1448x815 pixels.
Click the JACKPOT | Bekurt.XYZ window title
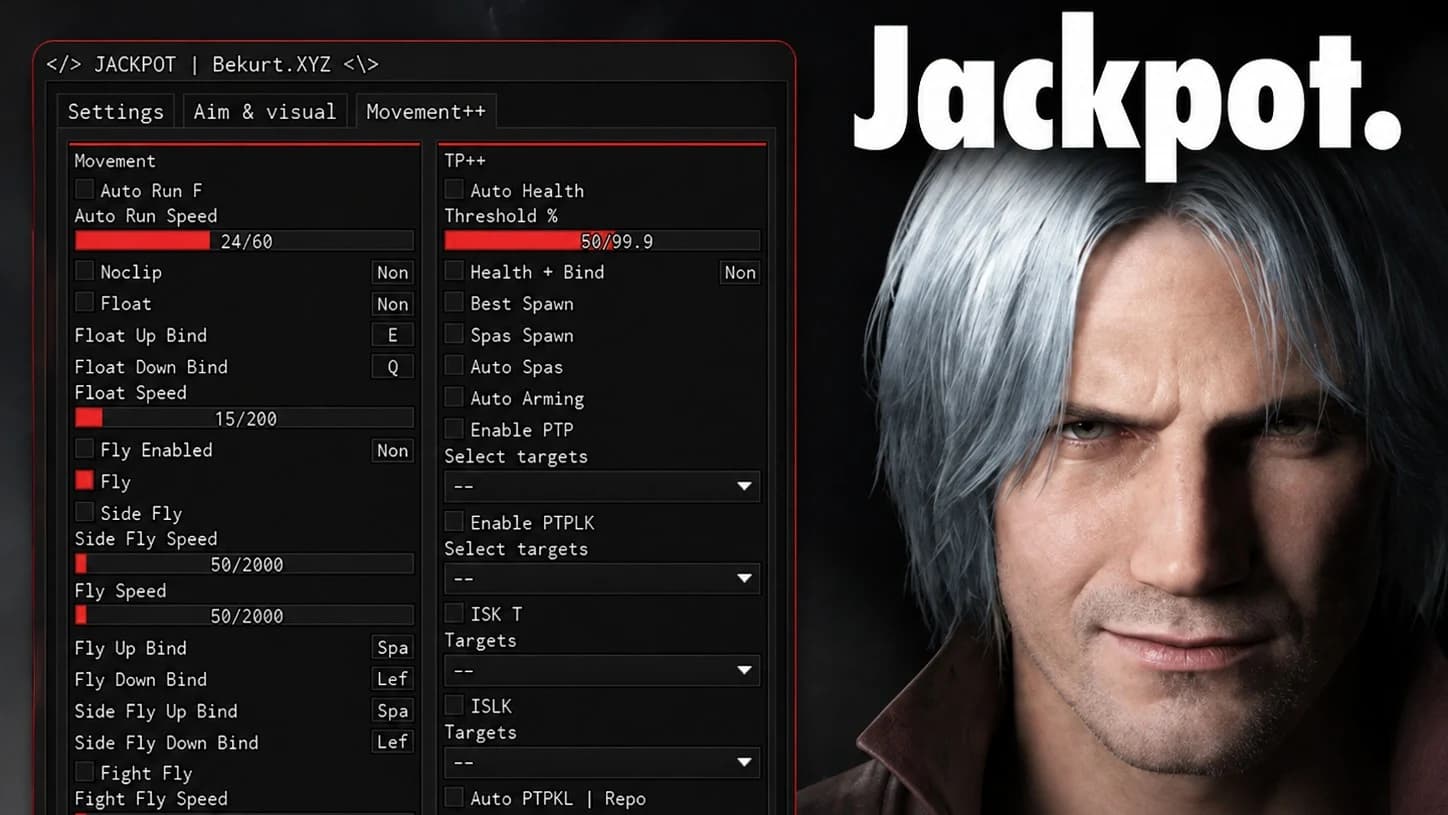(213, 65)
